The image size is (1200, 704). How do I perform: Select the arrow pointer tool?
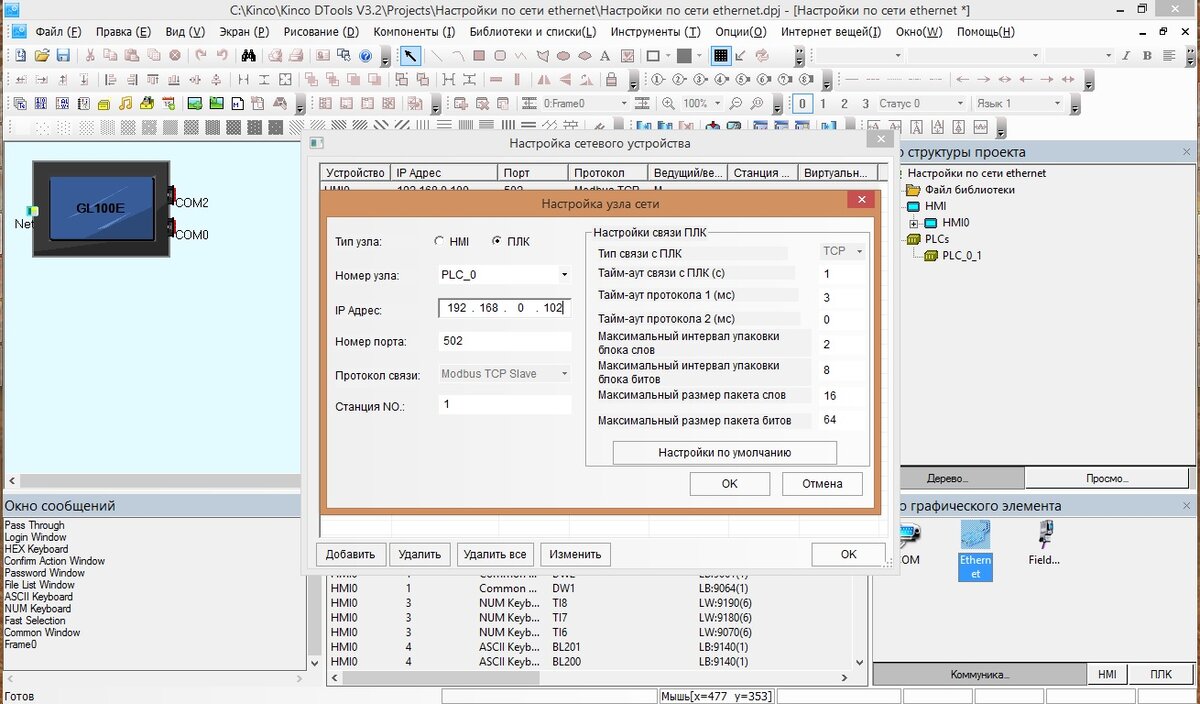click(x=410, y=55)
